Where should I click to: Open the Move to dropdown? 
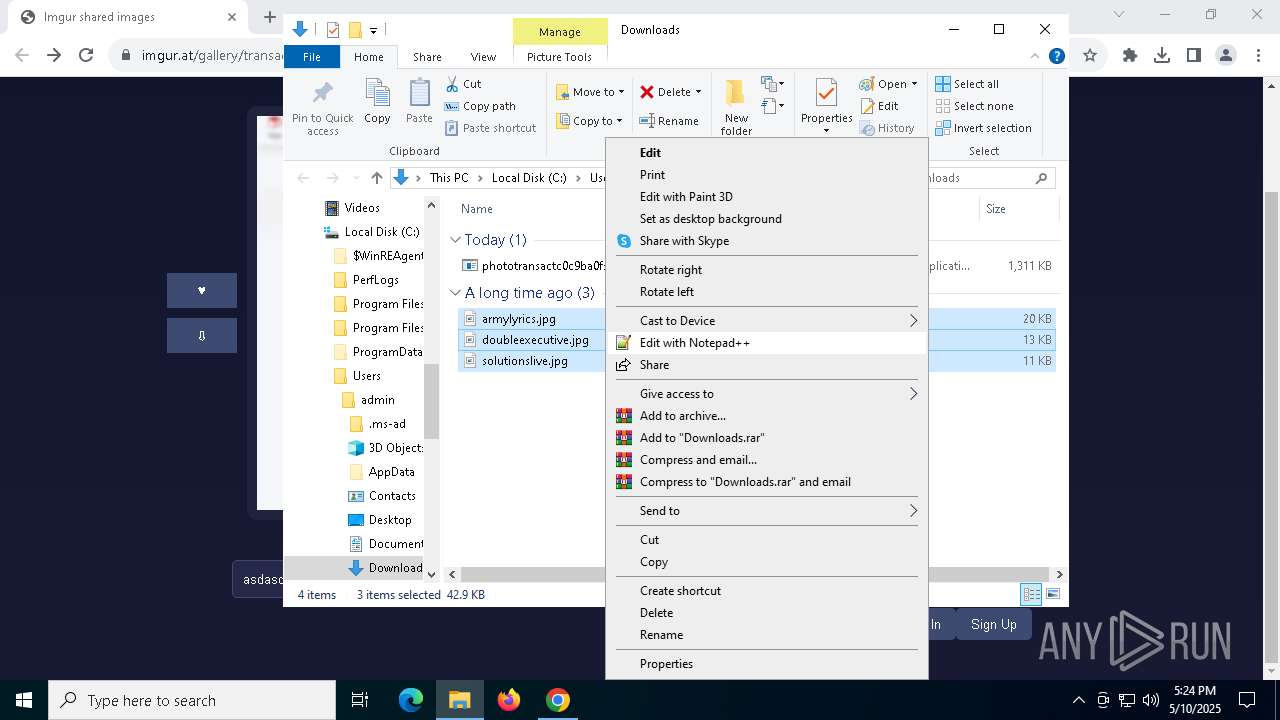590,92
